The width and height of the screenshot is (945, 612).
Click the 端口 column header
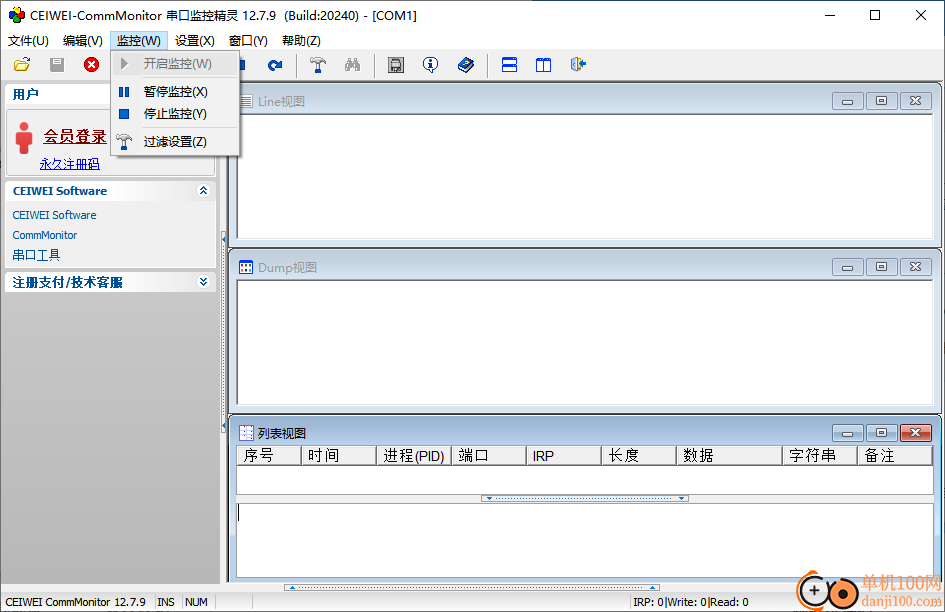[489, 455]
